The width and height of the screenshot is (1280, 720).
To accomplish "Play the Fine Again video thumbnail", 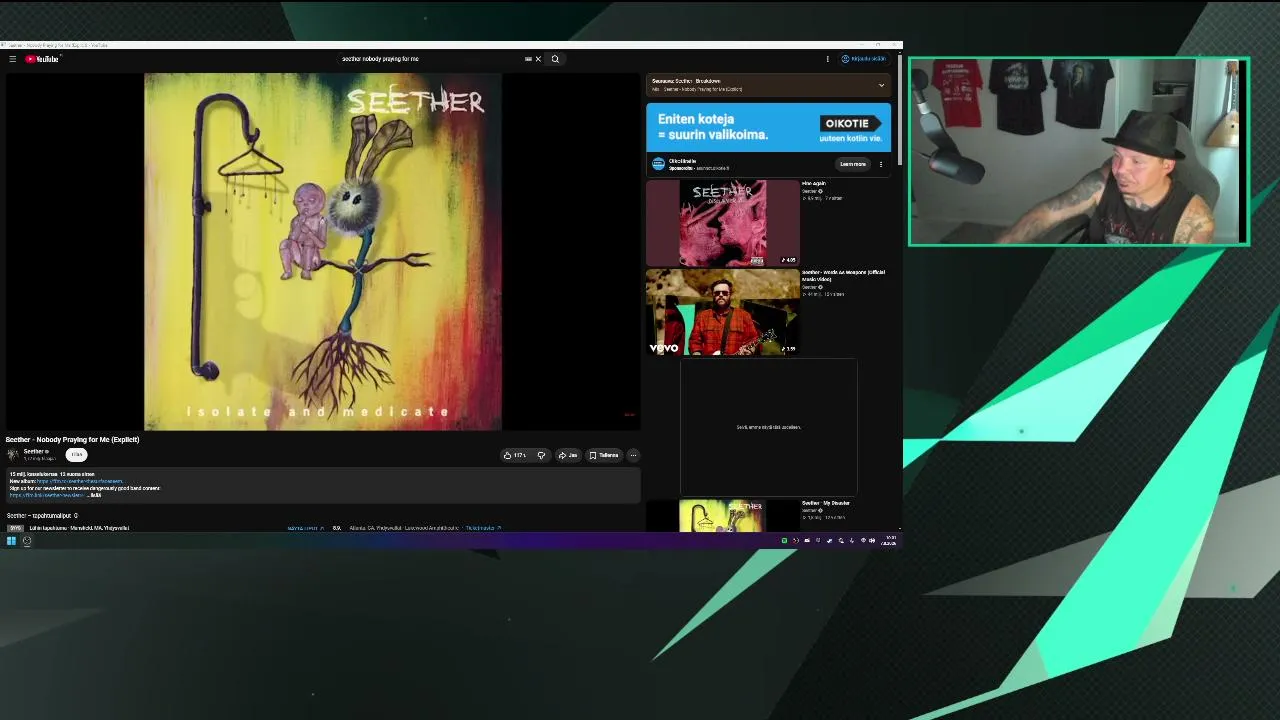I will click(x=722, y=223).
